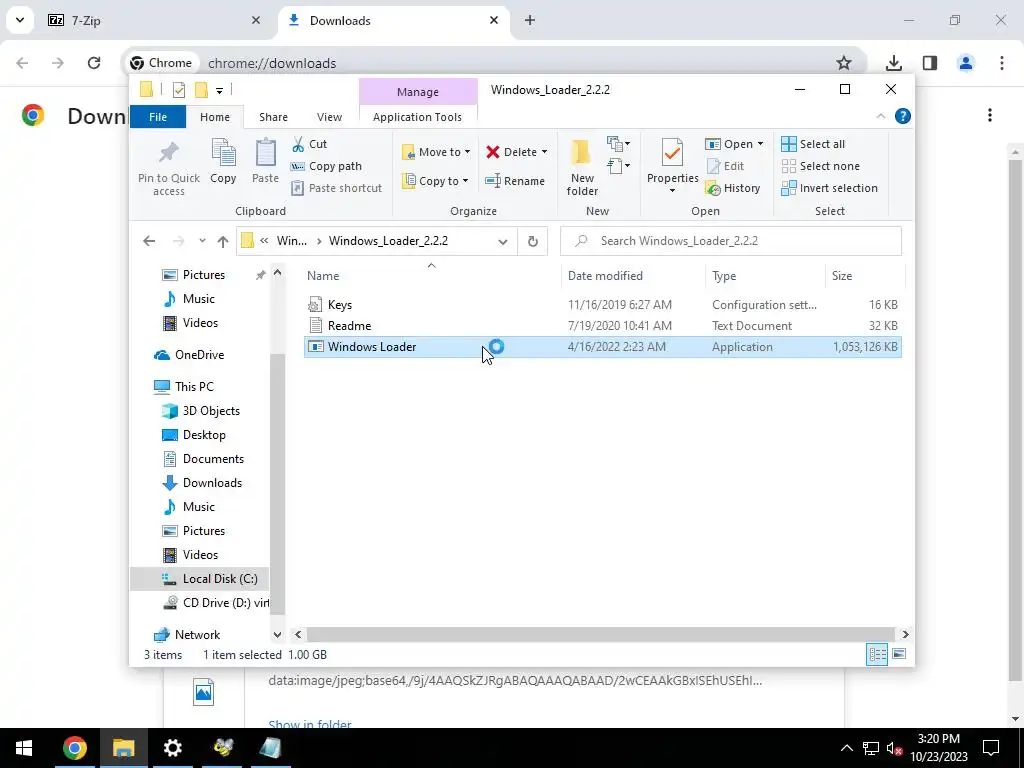
Task: Select the Keys configuration file
Action: point(602,304)
